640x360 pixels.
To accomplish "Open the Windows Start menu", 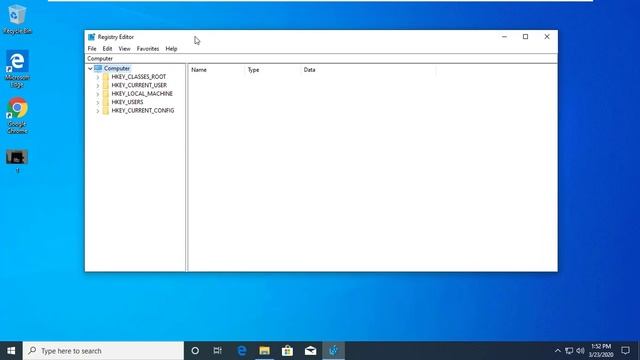I will (11, 351).
